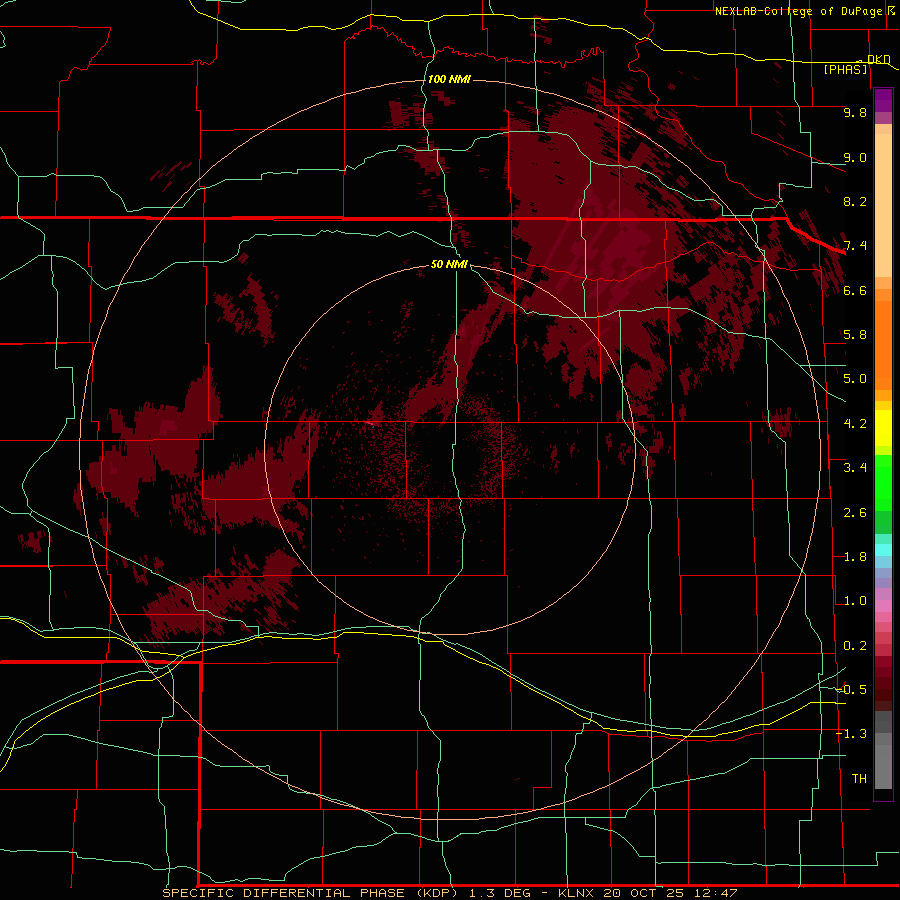Click the SPECIFIC DIFFERENTIAL PHASE (KDP) caption
The height and width of the screenshot is (900, 900).
[310, 893]
